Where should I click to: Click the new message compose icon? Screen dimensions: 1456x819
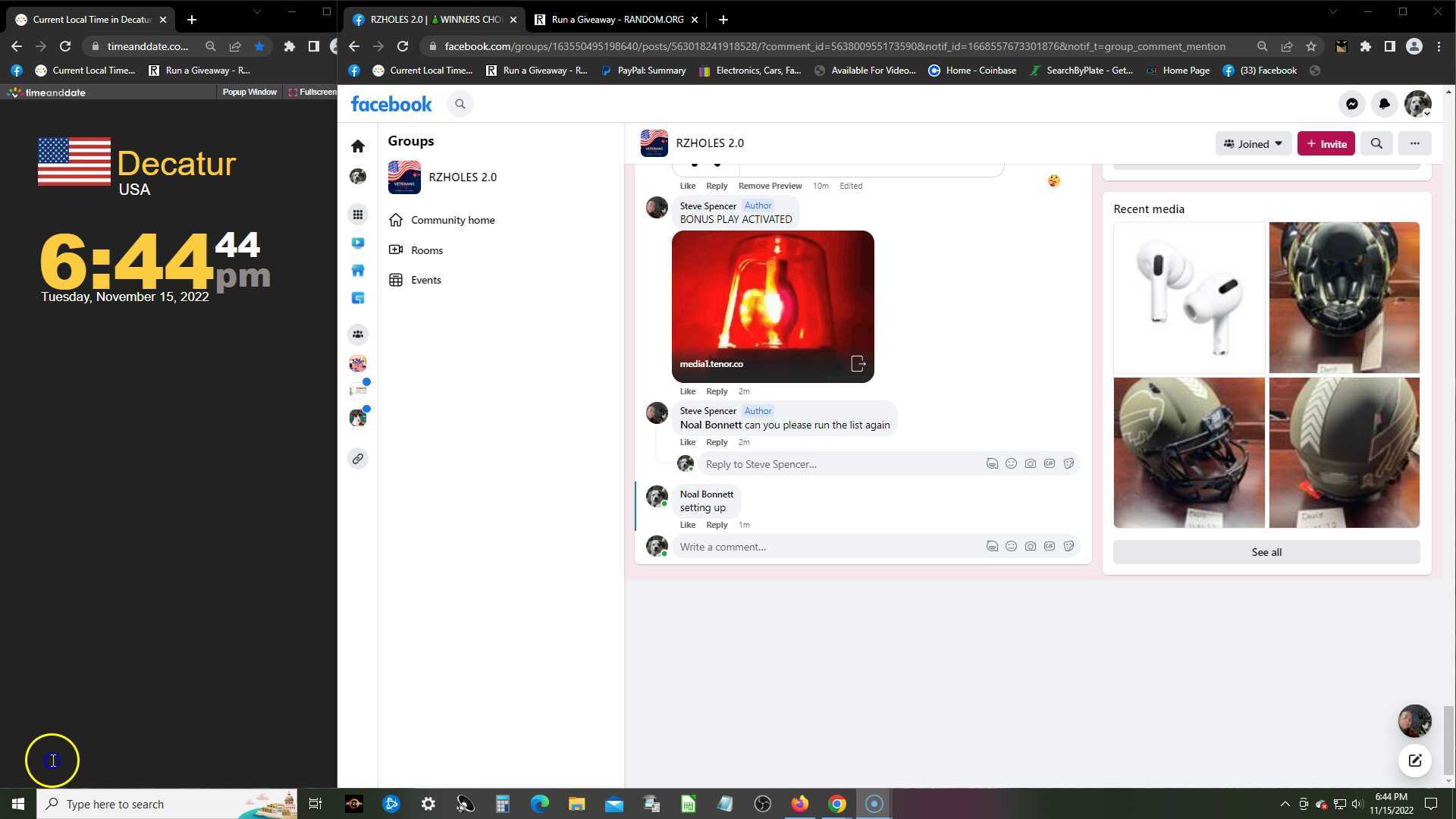pyautogui.click(x=1414, y=761)
